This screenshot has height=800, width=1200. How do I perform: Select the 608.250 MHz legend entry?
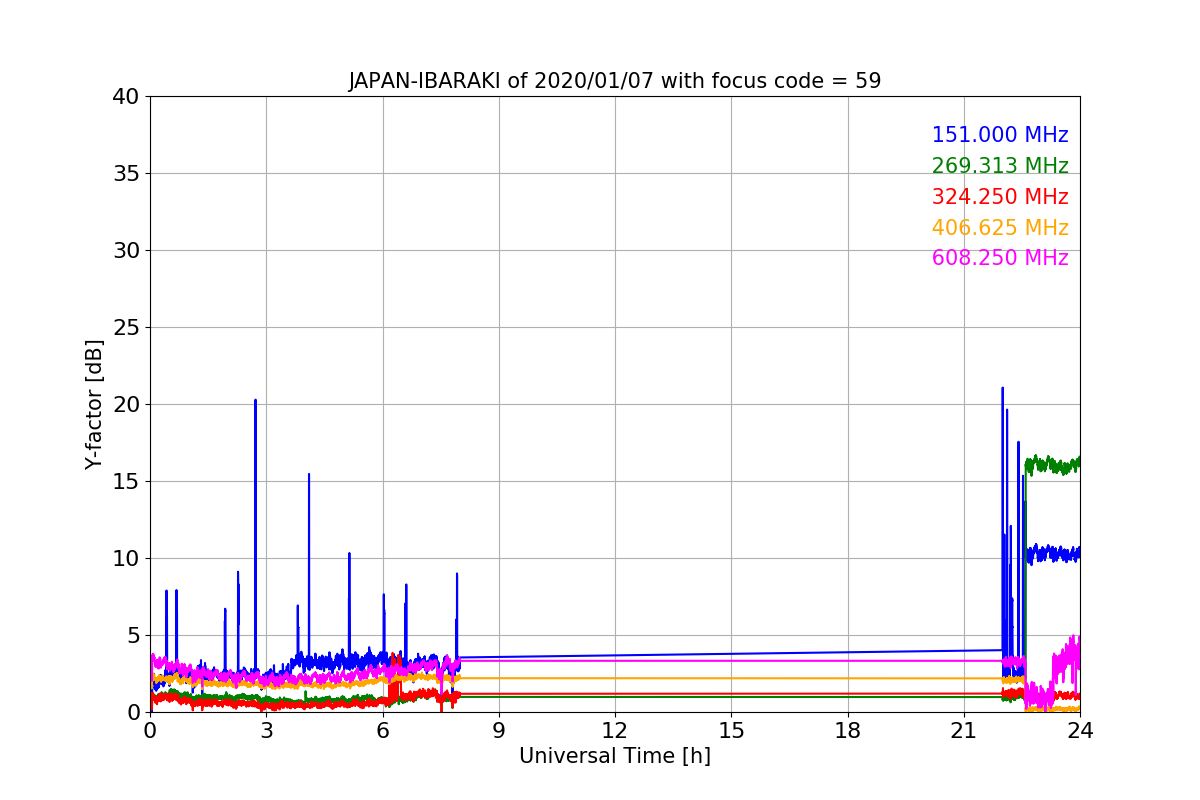[1000, 258]
